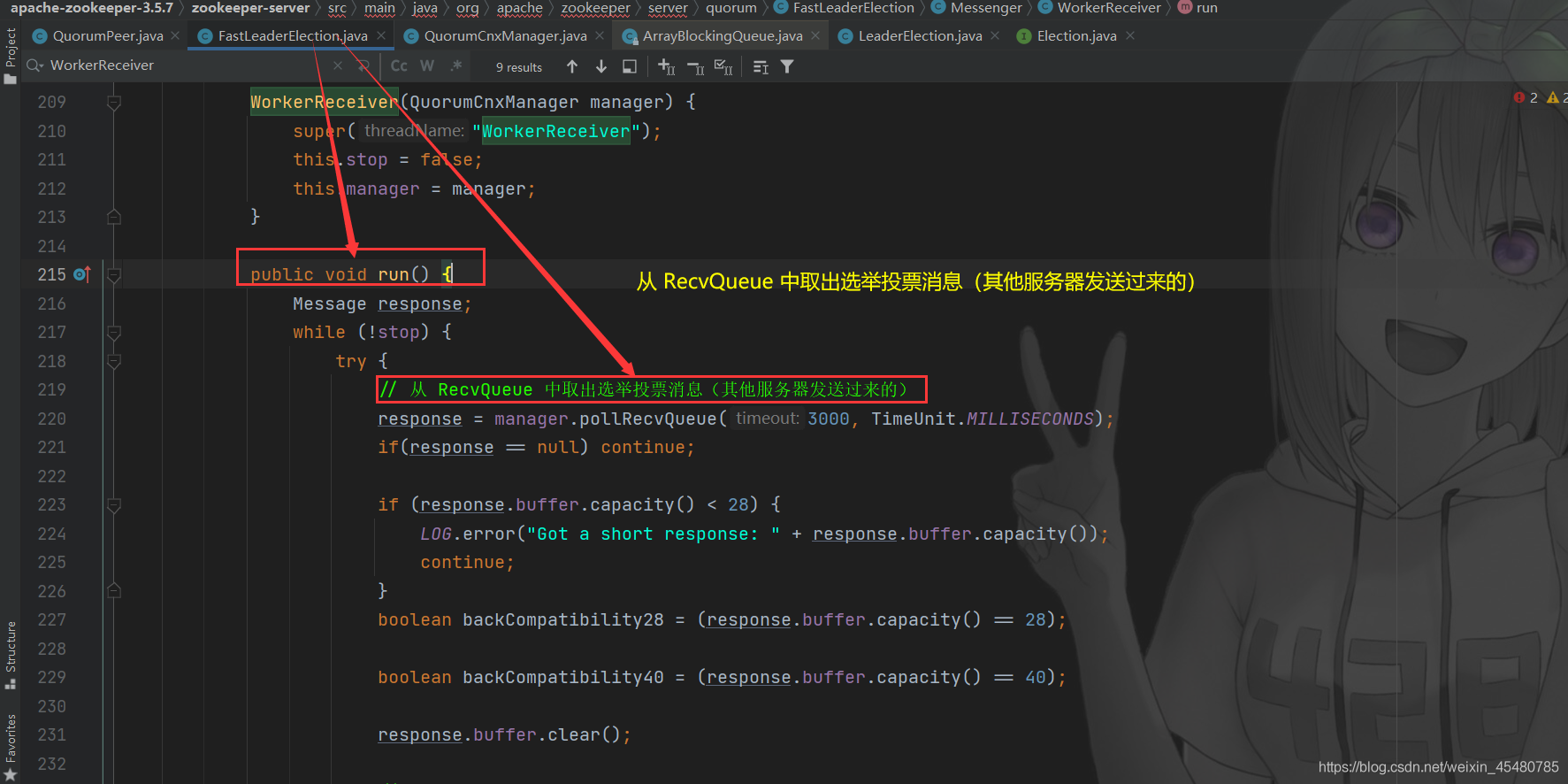Viewport: 1568px width, 784px height.
Task: Switch to Election.java tab
Action: tap(1076, 36)
